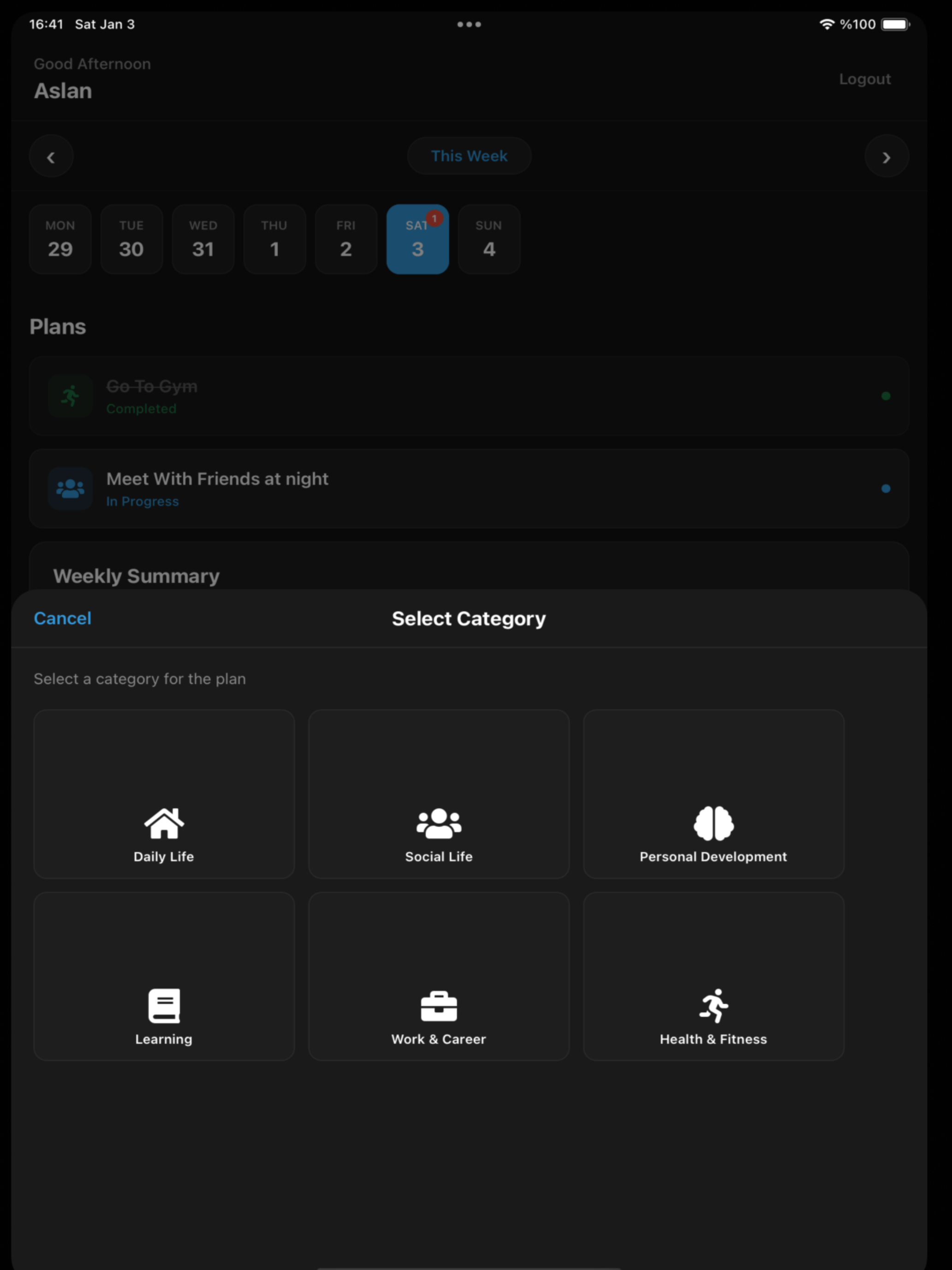Image resolution: width=952 pixels, height=1270 pixels.
Task: Toggle the green status dot on Go To Gym
Action: (x=886, y=396)
